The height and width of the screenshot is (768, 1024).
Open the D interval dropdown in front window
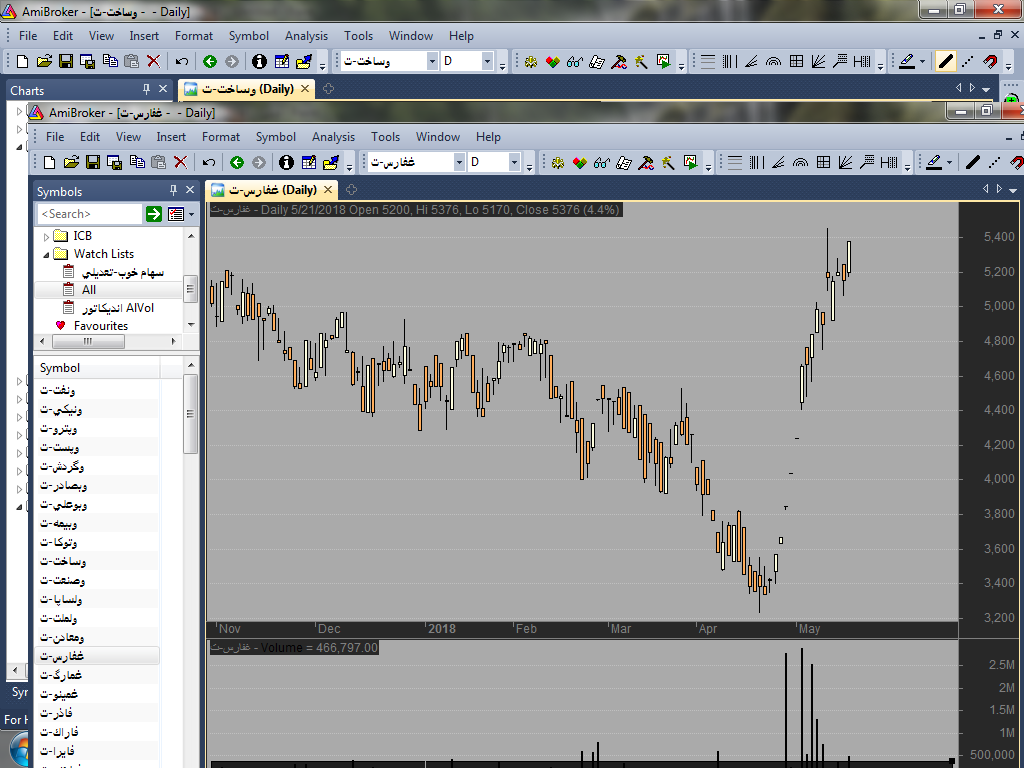pyautogui.click(x=515, y=162)
